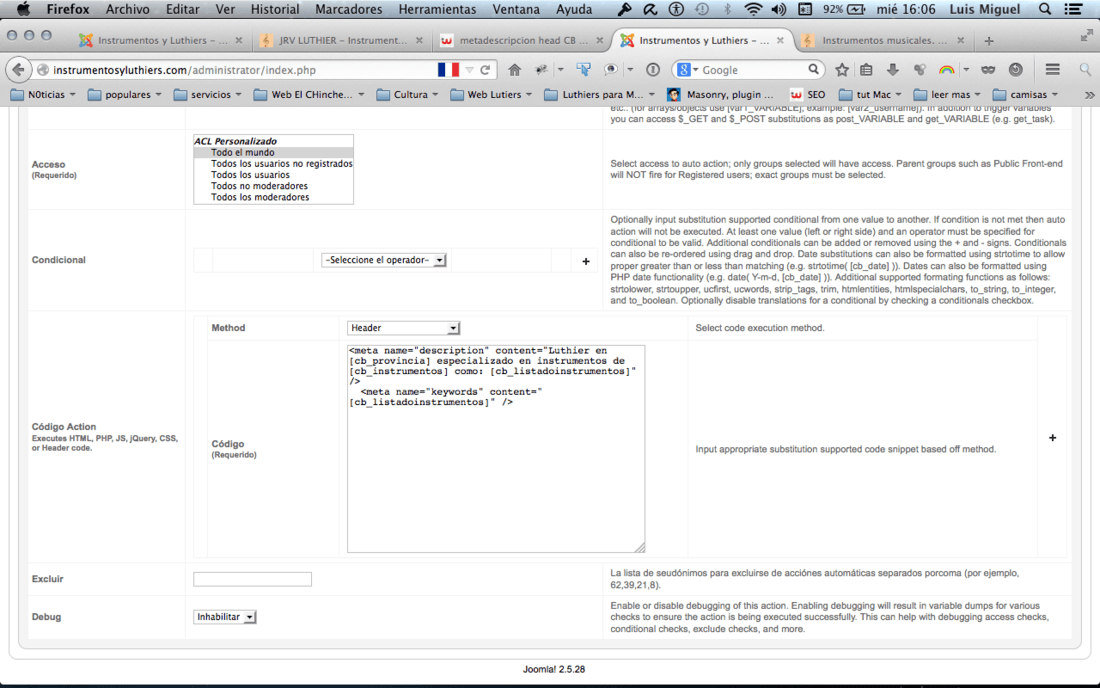
Task: Open the Historial menu
Action: point(275,9)
